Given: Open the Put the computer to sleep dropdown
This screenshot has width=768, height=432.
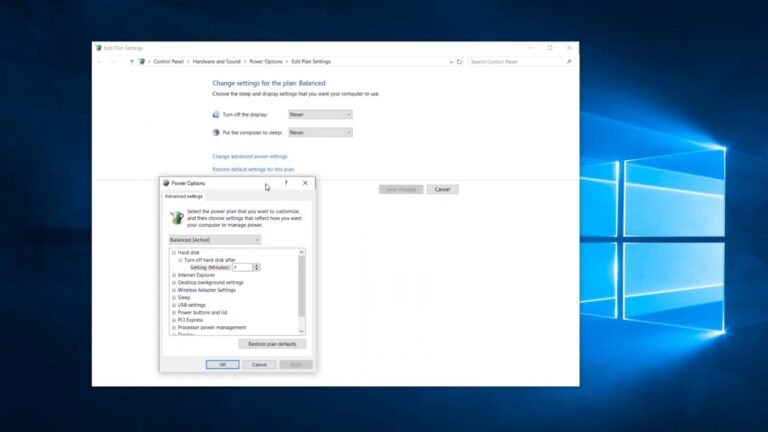Looking at the screenshot, I should [x=320, y=133].
